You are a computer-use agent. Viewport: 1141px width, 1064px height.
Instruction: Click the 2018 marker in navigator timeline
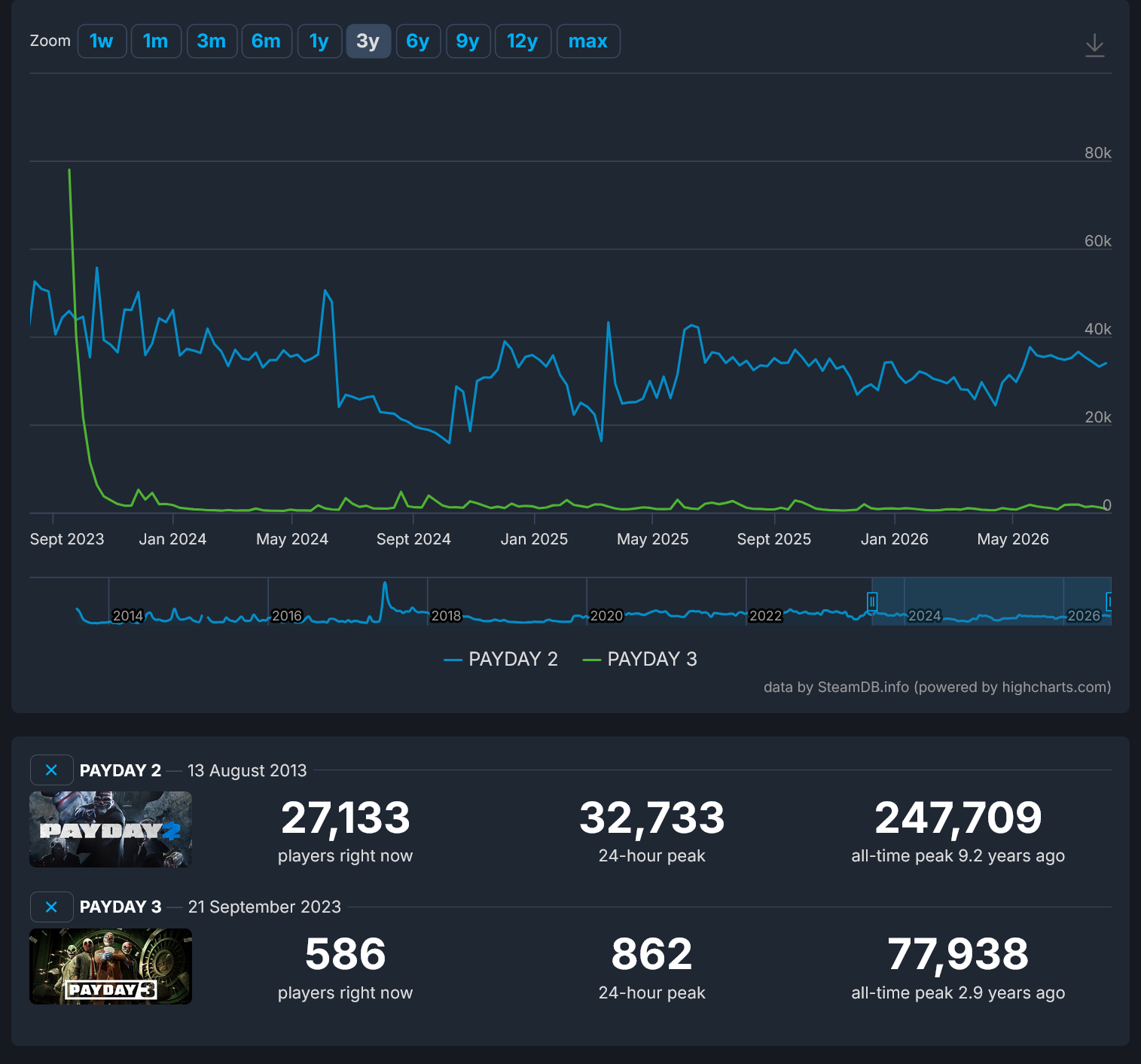coord(446,616)
